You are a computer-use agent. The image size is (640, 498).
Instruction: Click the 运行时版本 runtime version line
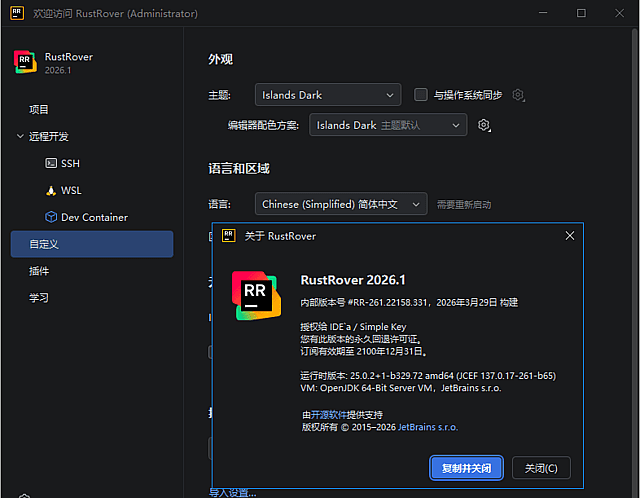(x=428, y=376)
